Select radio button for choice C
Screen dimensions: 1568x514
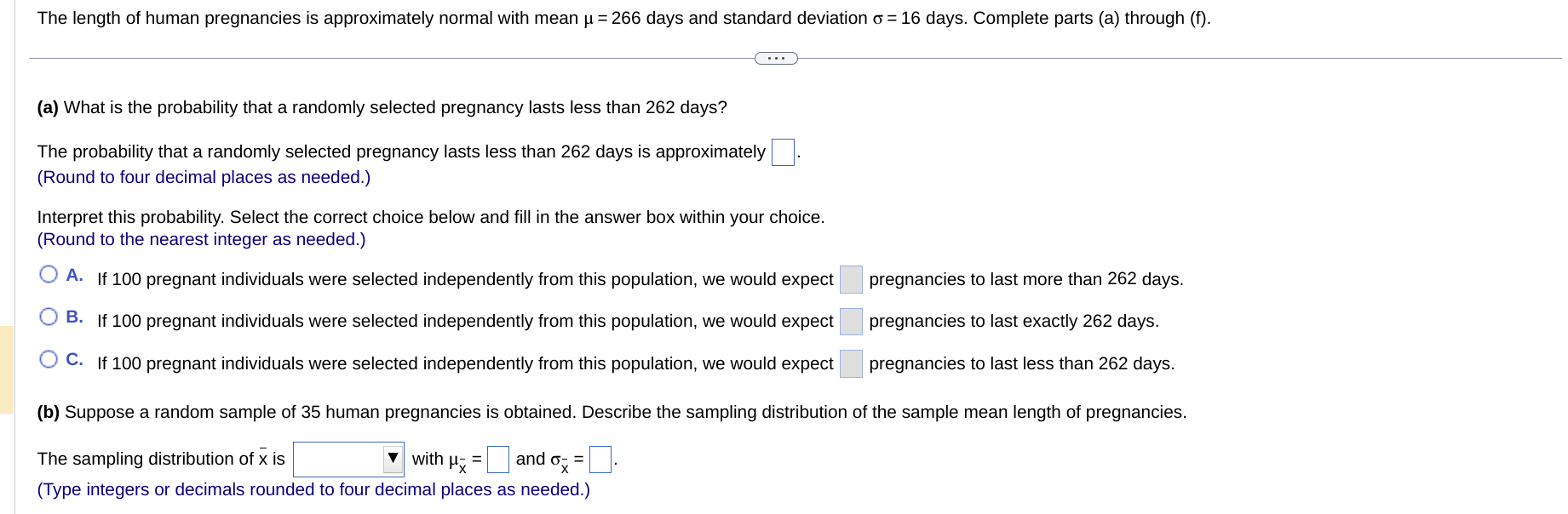(49, 359)
